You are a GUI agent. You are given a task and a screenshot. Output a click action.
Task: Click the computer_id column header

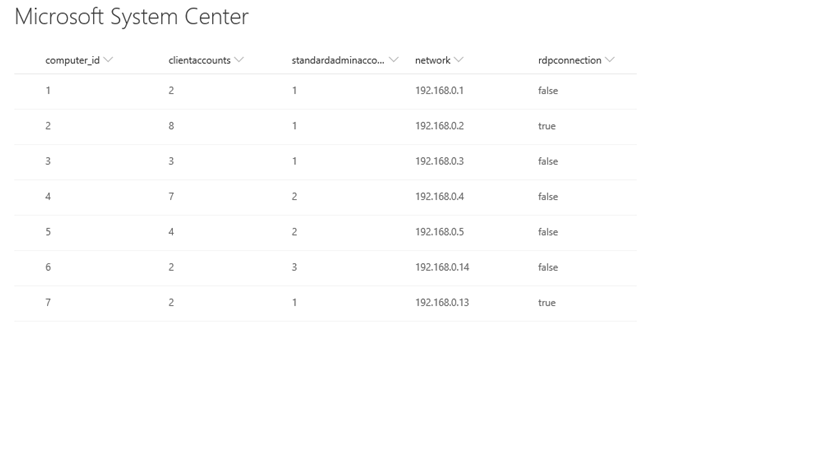point(72,60)
